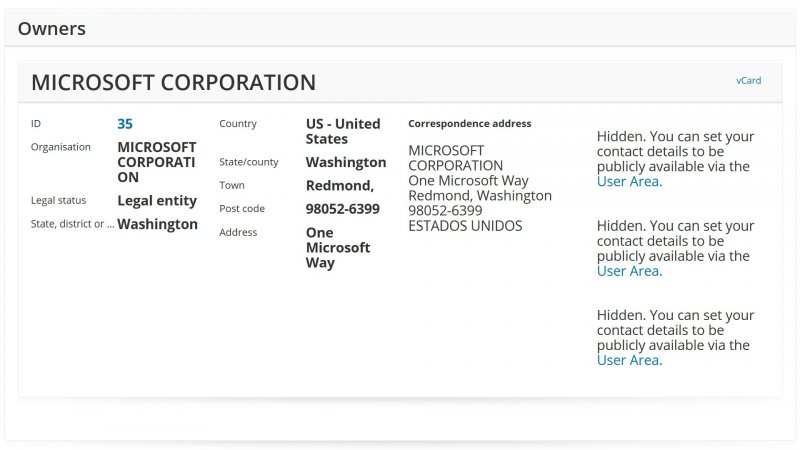Image resolution: width=800 pixels, height=450 pixels.
Task: Click the Organisation label
Action: tap(61, 147)
